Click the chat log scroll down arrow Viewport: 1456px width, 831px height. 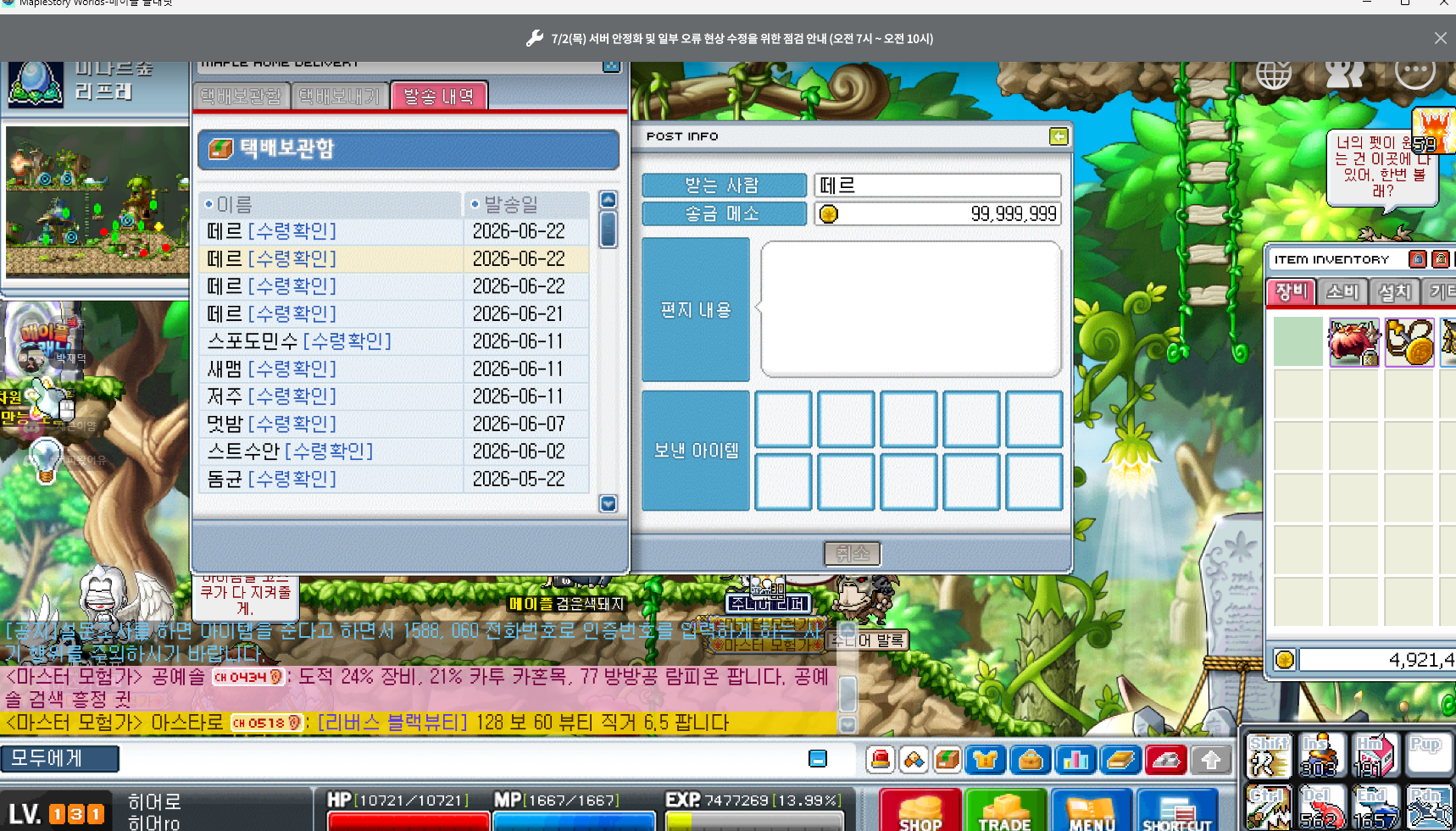tap(847, 725)
